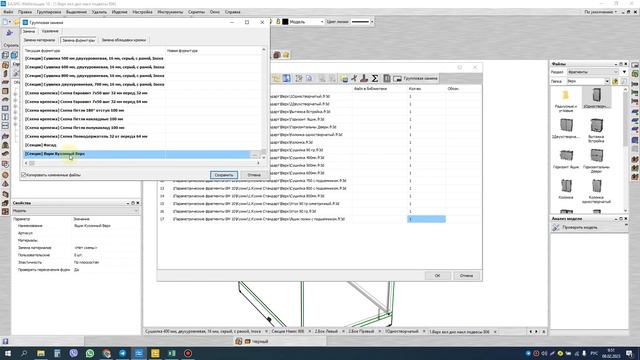Screen dimensions: 640x360
Task: Switch to the Замена материала tab
Action: (39, 40)
